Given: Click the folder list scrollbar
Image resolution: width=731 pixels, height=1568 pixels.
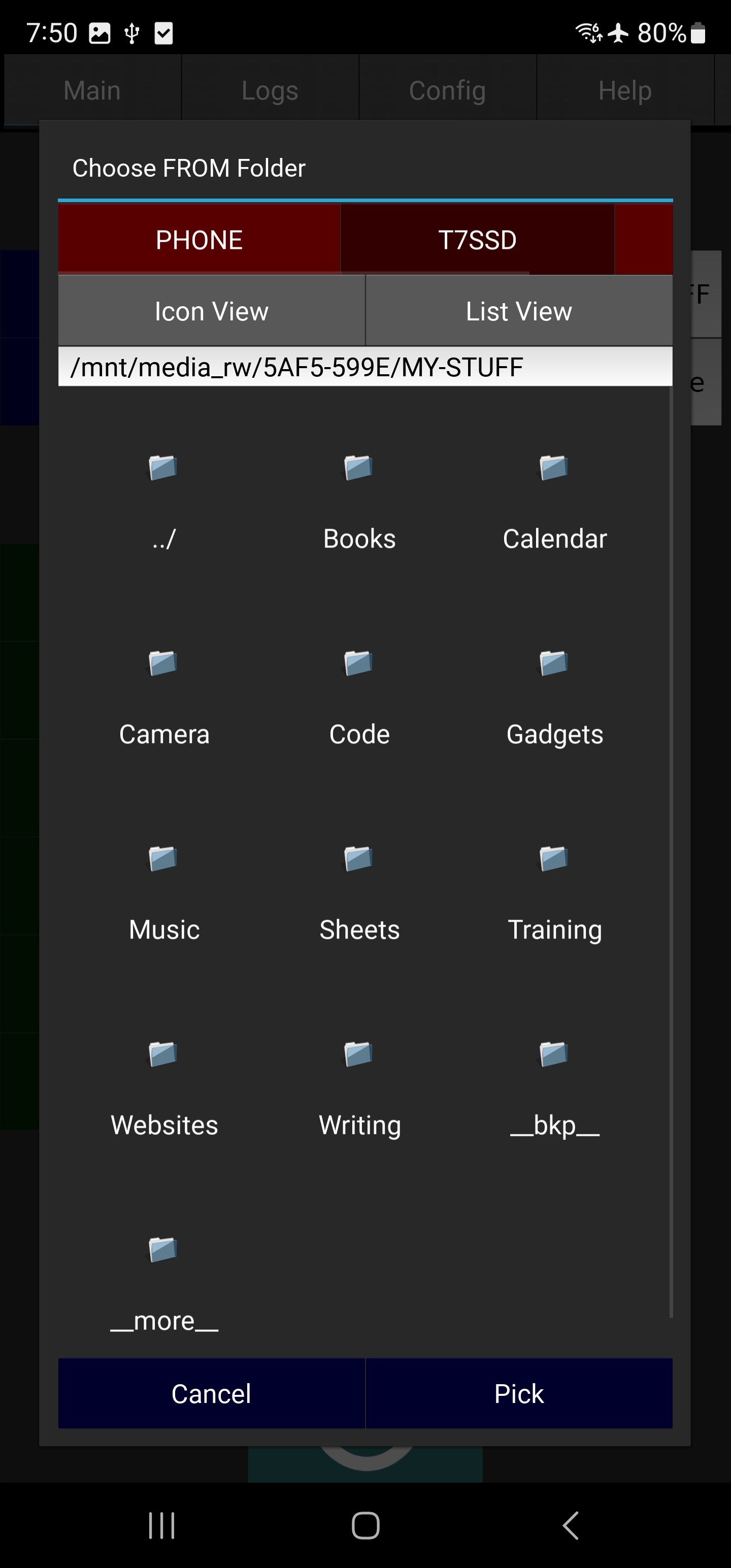Looking at the screenshot, I should [x=671, y=852].
